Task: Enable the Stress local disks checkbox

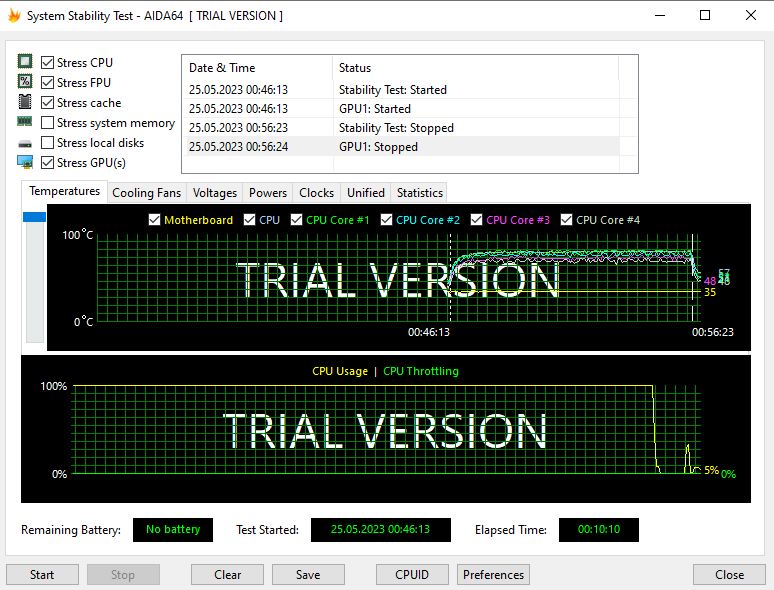Action: click(47, 143)
